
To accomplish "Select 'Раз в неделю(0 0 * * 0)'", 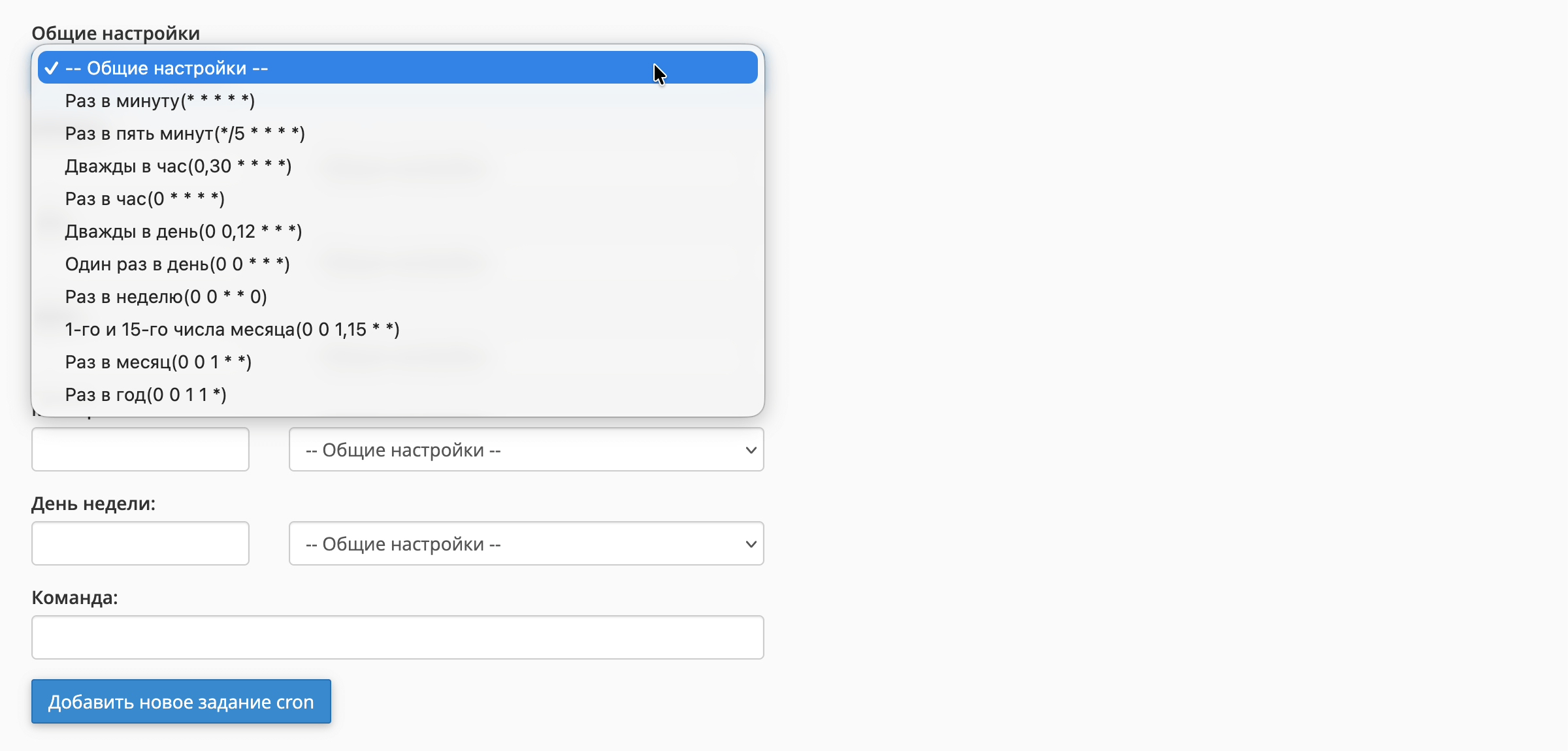I will coord(166,296).
